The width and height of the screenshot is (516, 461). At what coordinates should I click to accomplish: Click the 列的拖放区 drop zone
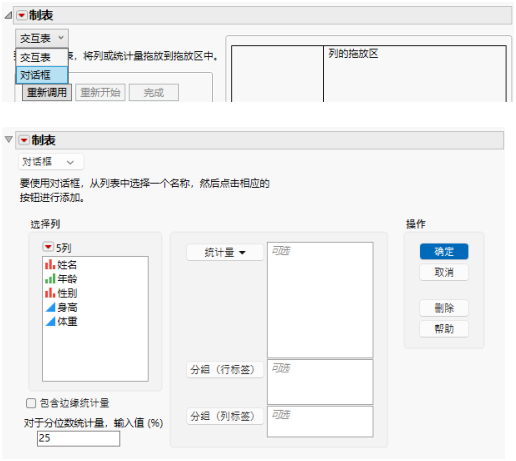[x=415, y=74]
